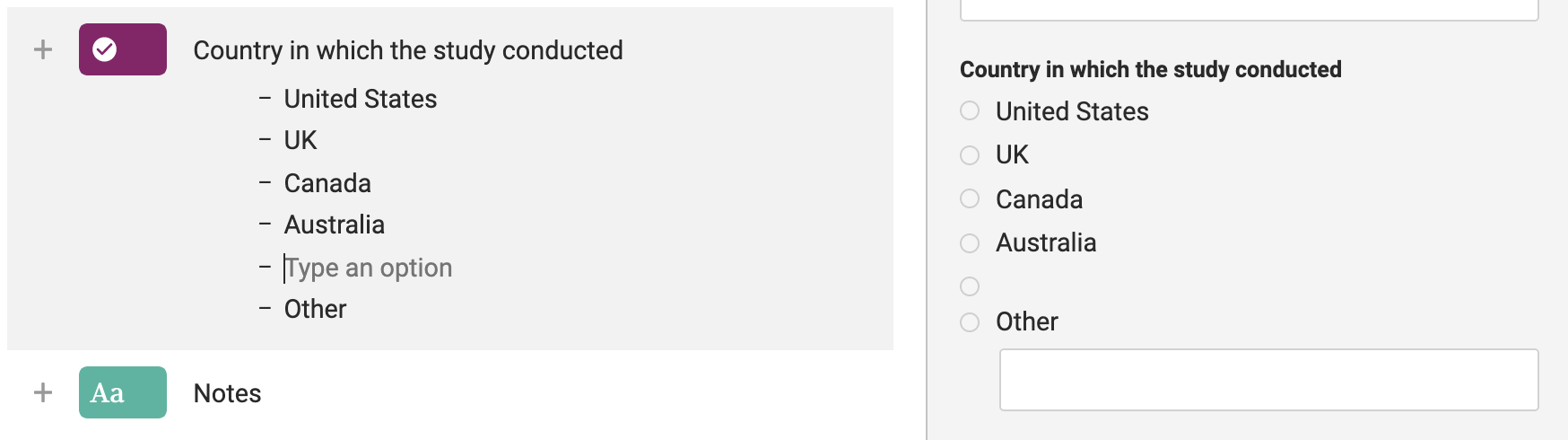Click the plus icon beside Country question
This screenshot has height=440, width=1568.
coord(42,49)
